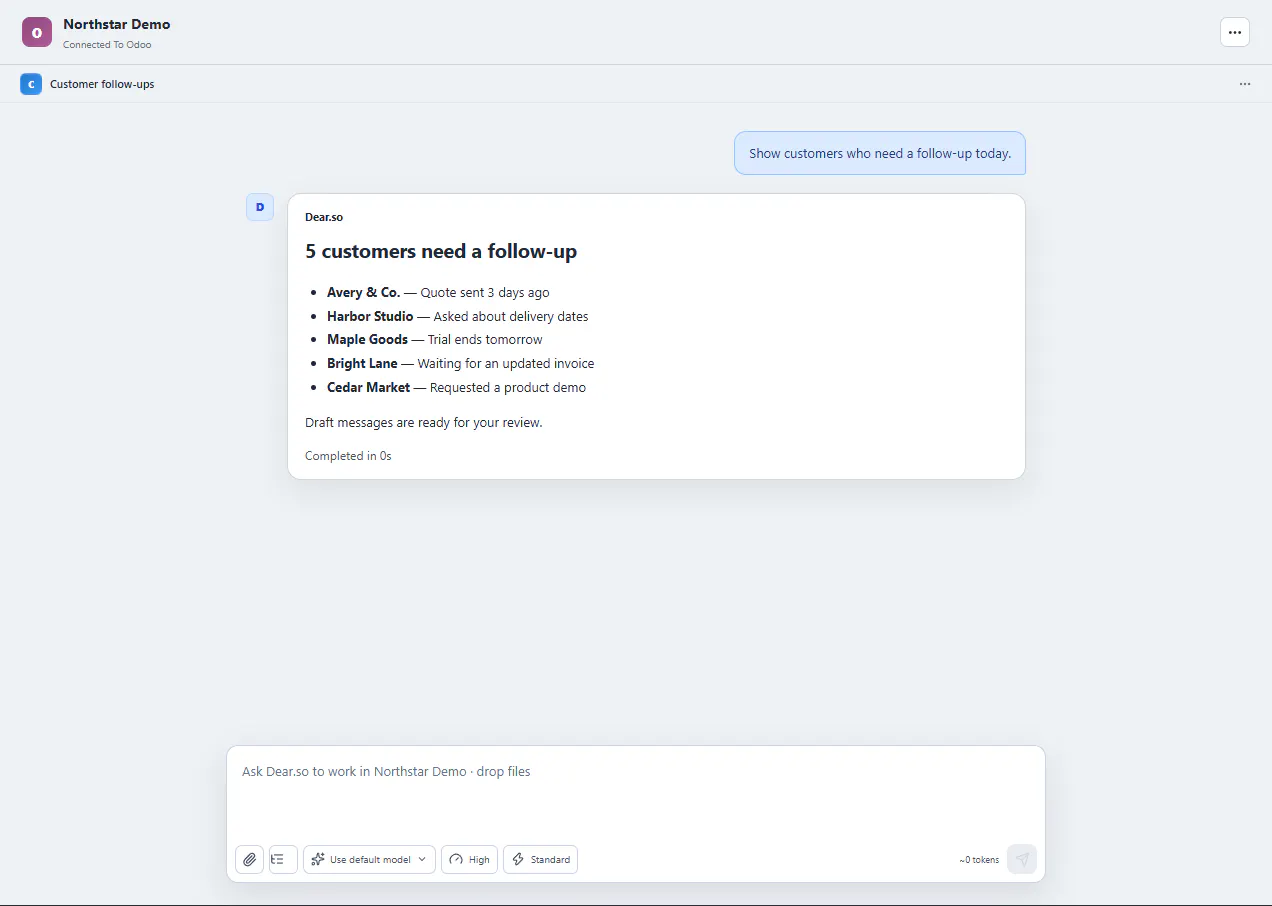Viewport: 1272px width, 906px height.
Task: Open the task list icon beside the paperclip
Action: pyautogui.click(x=283, y=859)
